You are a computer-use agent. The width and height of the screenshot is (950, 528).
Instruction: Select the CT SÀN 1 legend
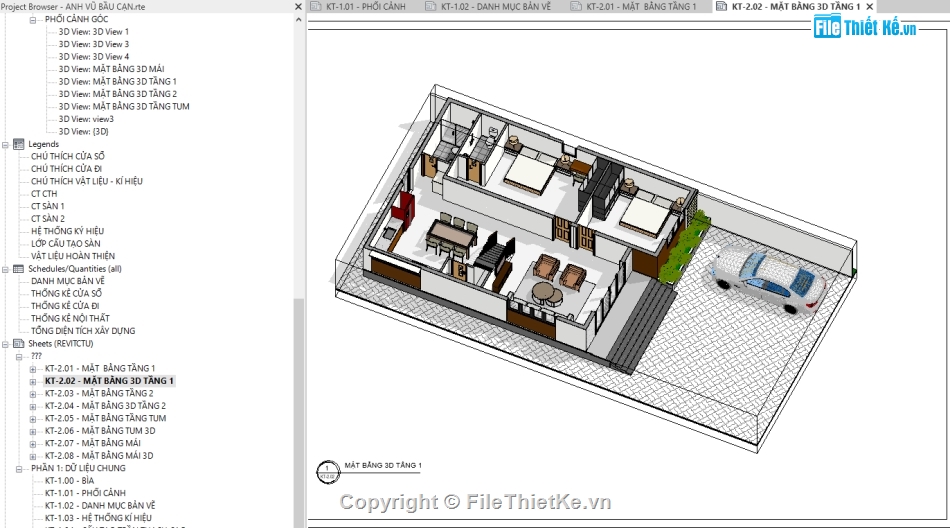[47, 206]
